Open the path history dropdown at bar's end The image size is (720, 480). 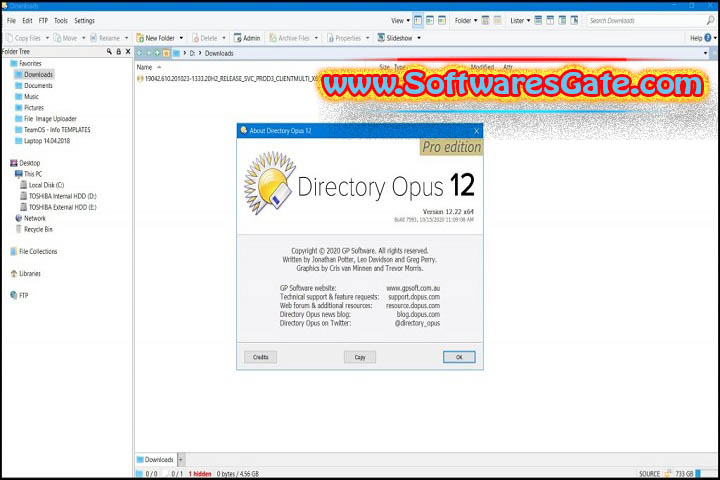click(x=705, y=53)
